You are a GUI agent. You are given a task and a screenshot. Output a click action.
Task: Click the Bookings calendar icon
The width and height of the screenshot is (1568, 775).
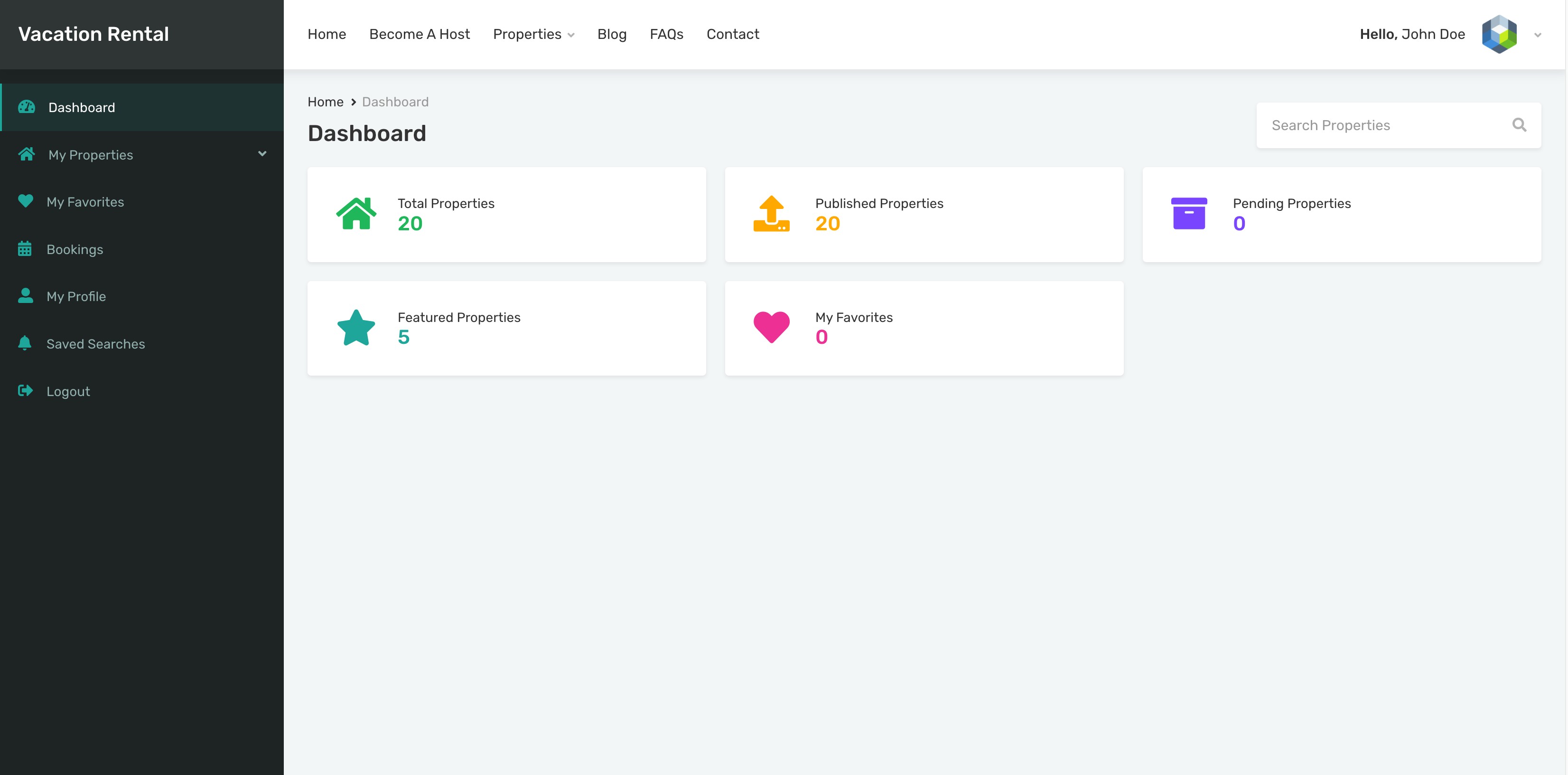click(25, 248)
